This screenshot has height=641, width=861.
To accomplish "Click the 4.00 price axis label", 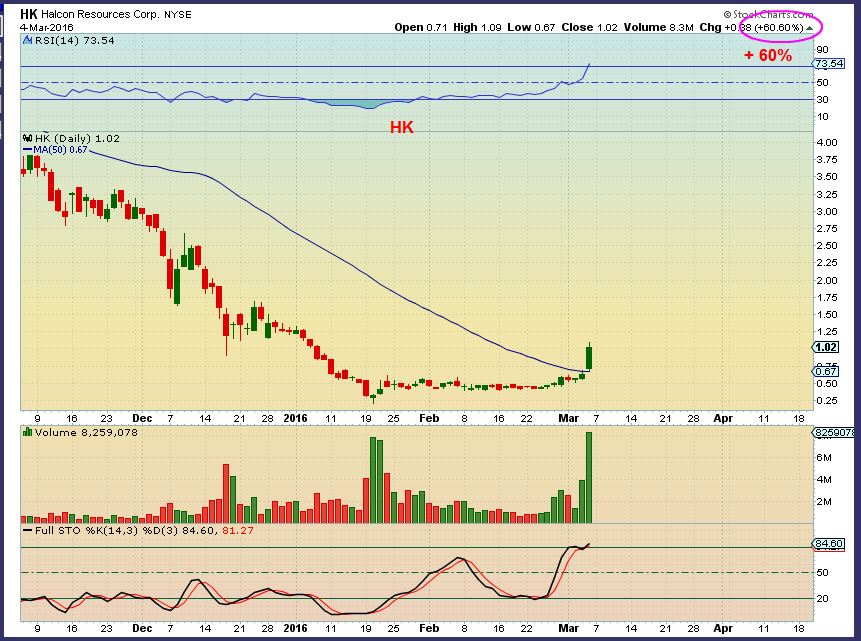I will pos(827,142).
